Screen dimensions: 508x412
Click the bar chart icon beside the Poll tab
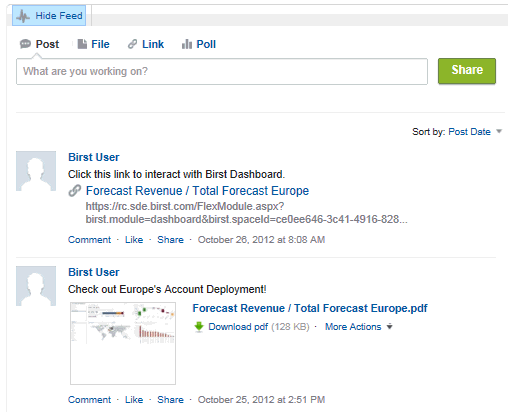pos(187,44)
